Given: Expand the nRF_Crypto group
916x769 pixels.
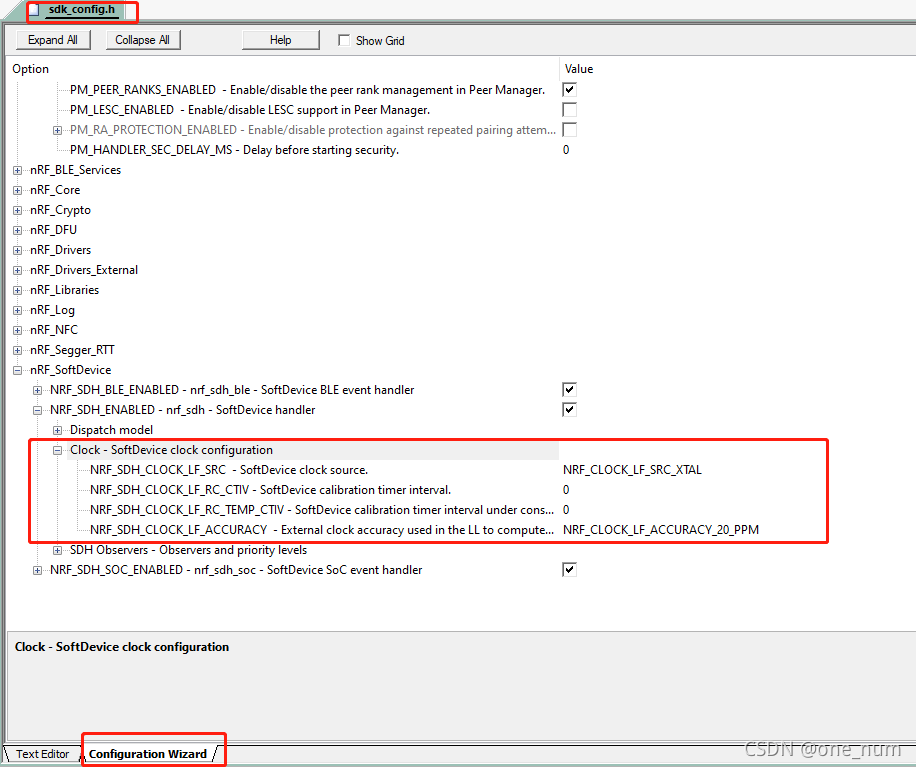Looking at the screenshot, I should tap(18, 210).
